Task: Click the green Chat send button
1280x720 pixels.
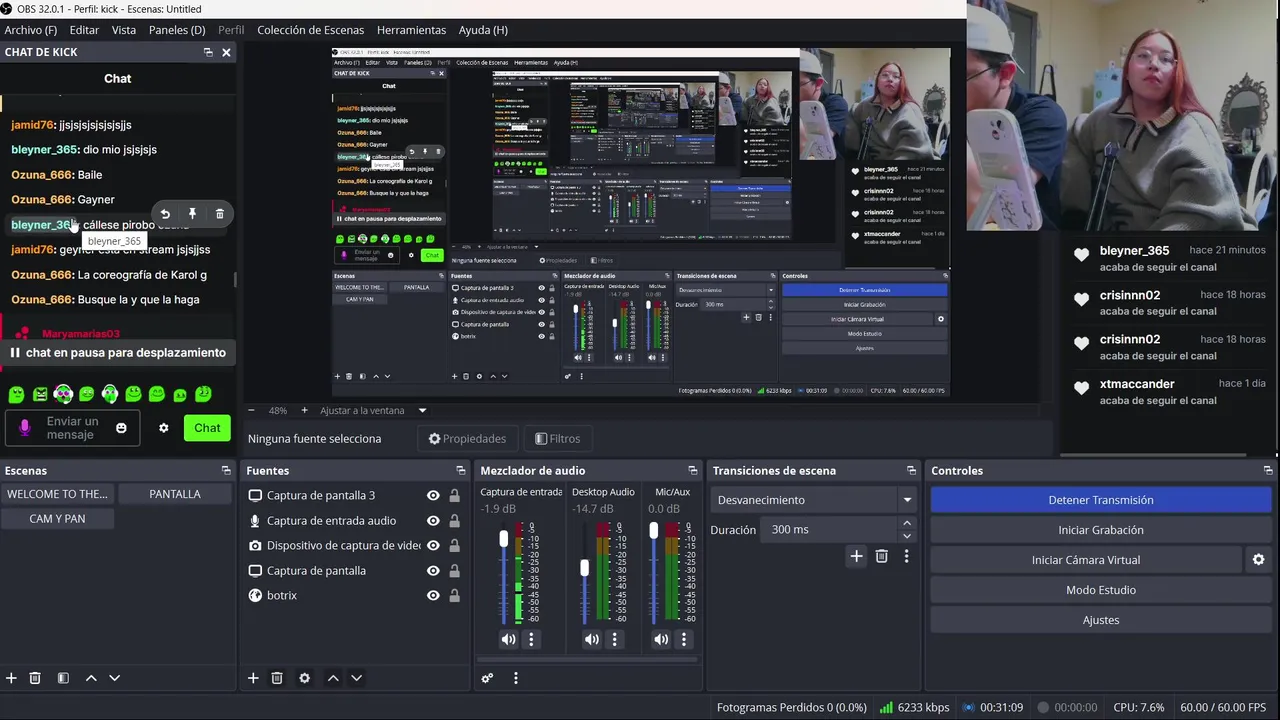Action: pos(207,428)
